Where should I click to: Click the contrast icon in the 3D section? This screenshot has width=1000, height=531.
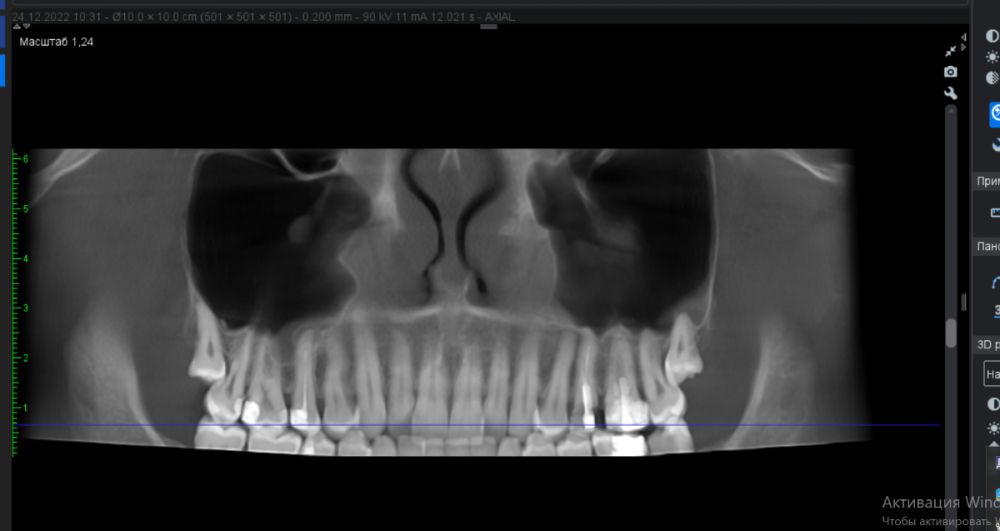point(992,404)
